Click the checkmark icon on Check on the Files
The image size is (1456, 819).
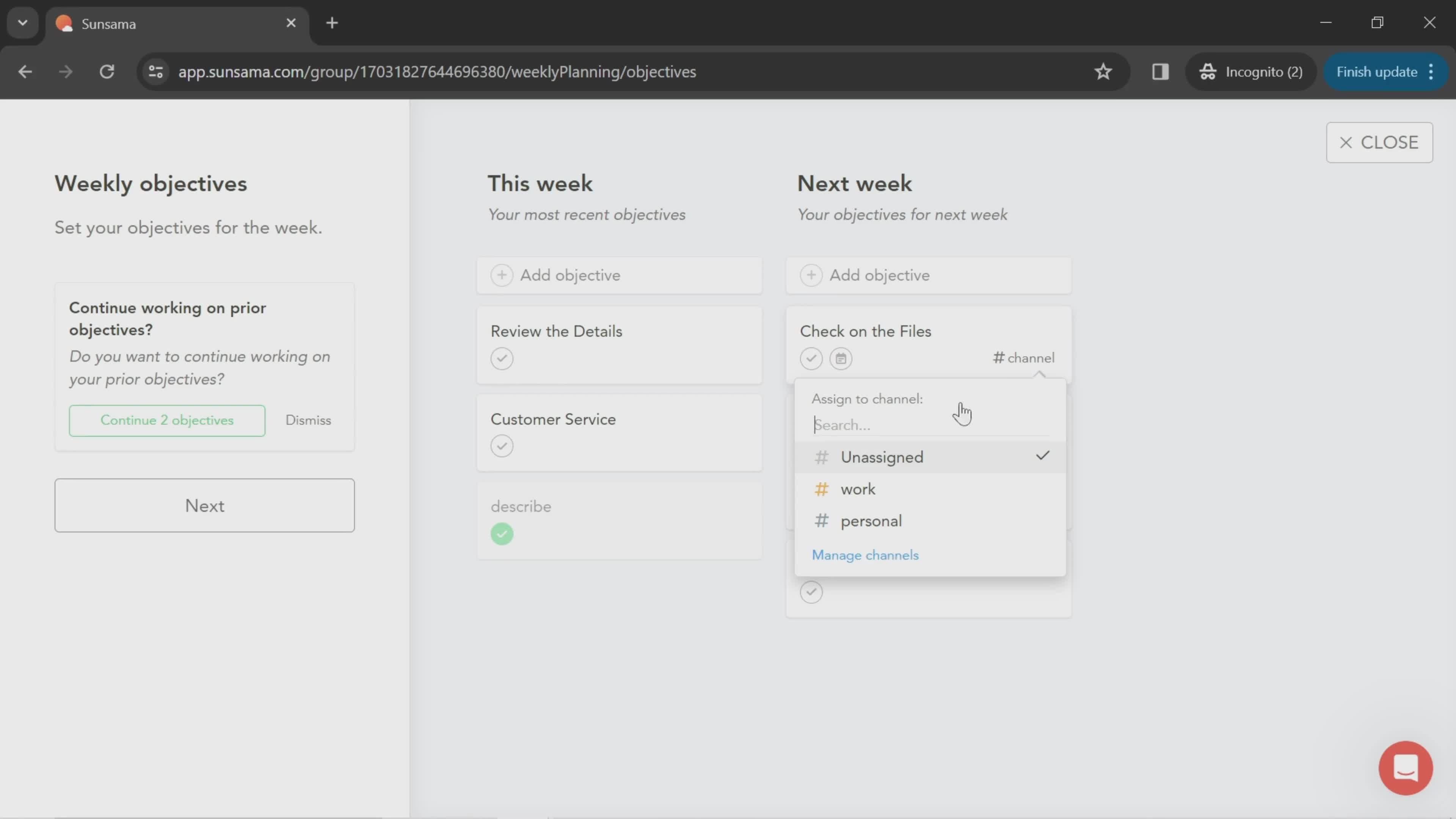(811, 357)
